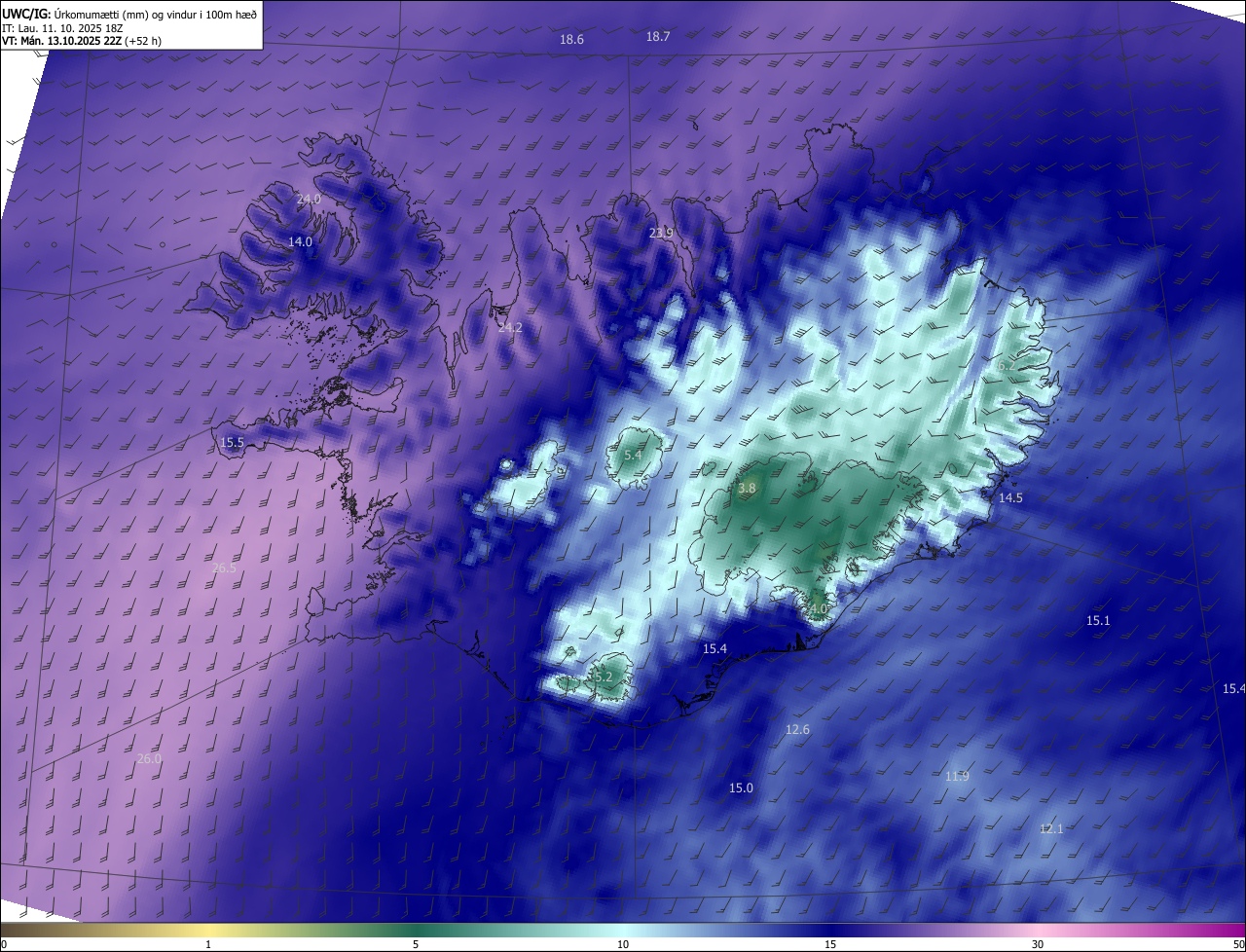Image resolution: width=1246 pixels, height=952 pixels.
Task: Click the 26.5 value over the sea
Action: (224, 568)
